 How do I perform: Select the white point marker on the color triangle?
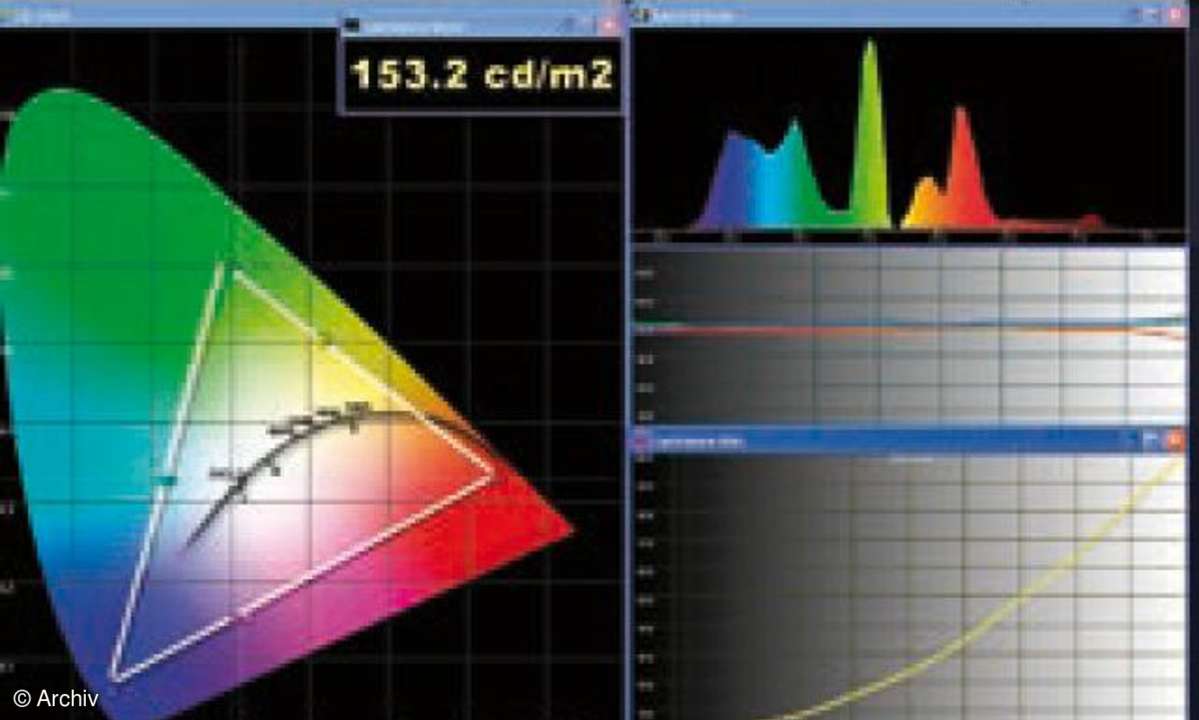(x=354, y=409)
